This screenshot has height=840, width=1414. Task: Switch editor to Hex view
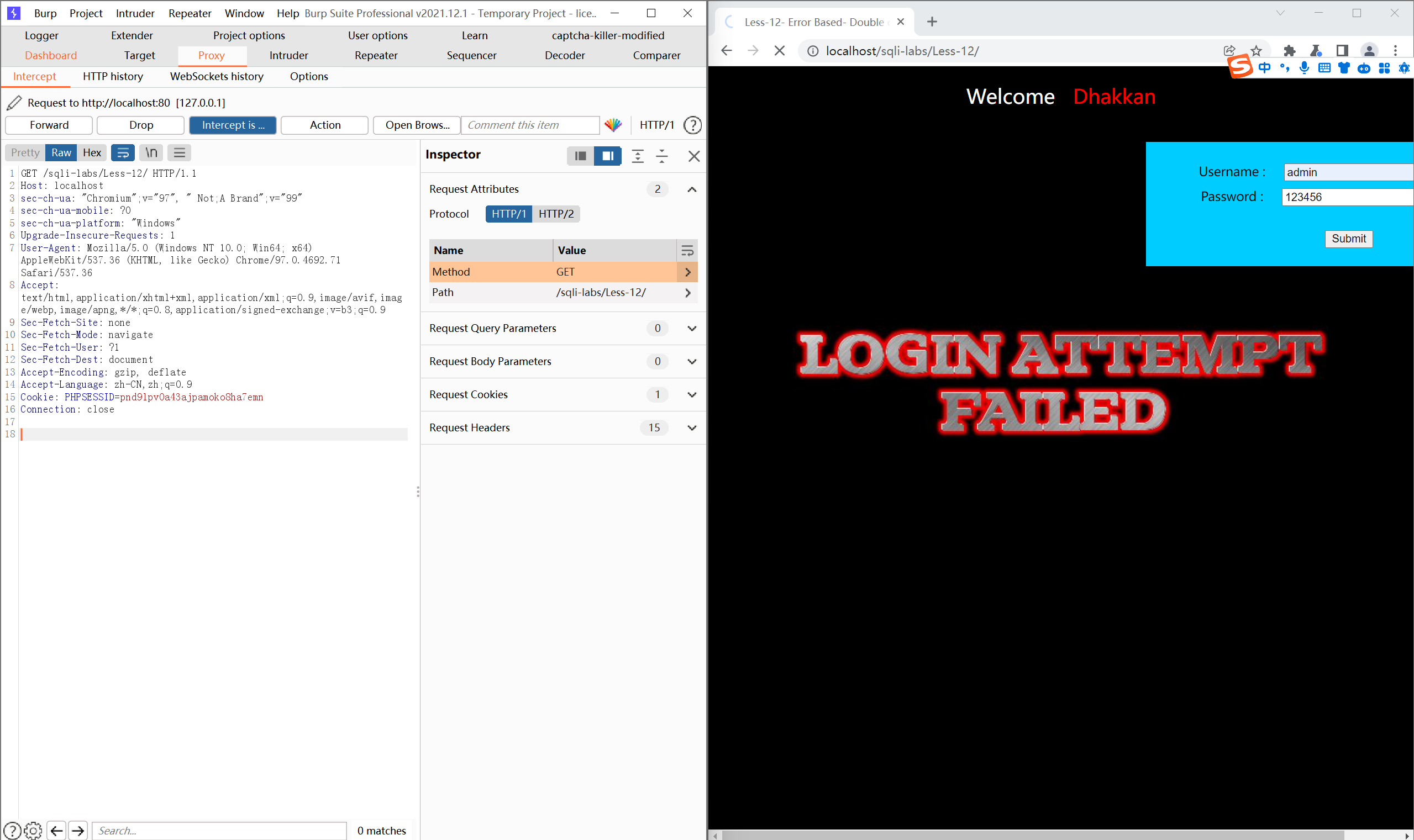[x=92, y=153]
